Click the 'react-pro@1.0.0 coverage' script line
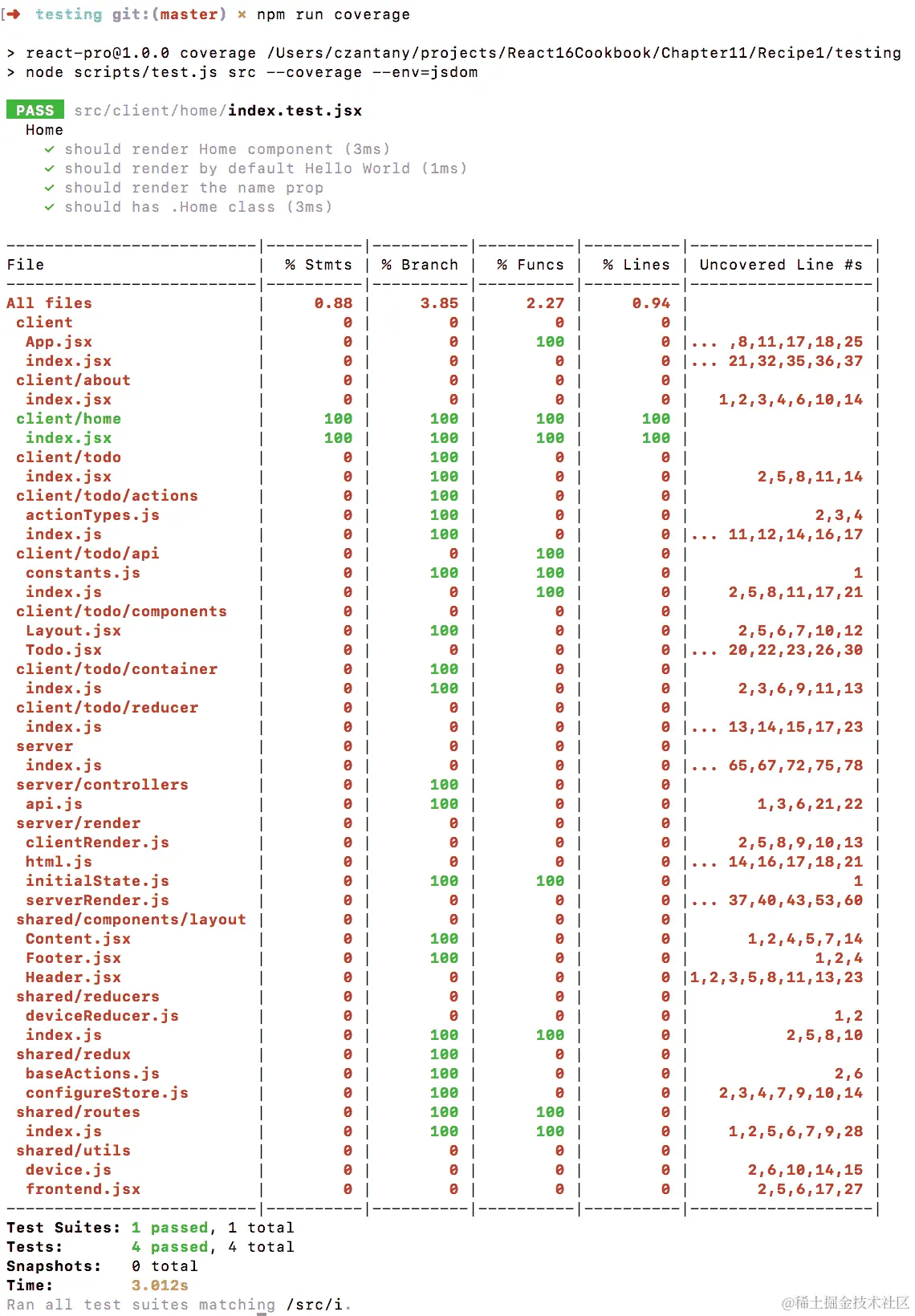Screen dimensions: 915x1316 [453, 53]
